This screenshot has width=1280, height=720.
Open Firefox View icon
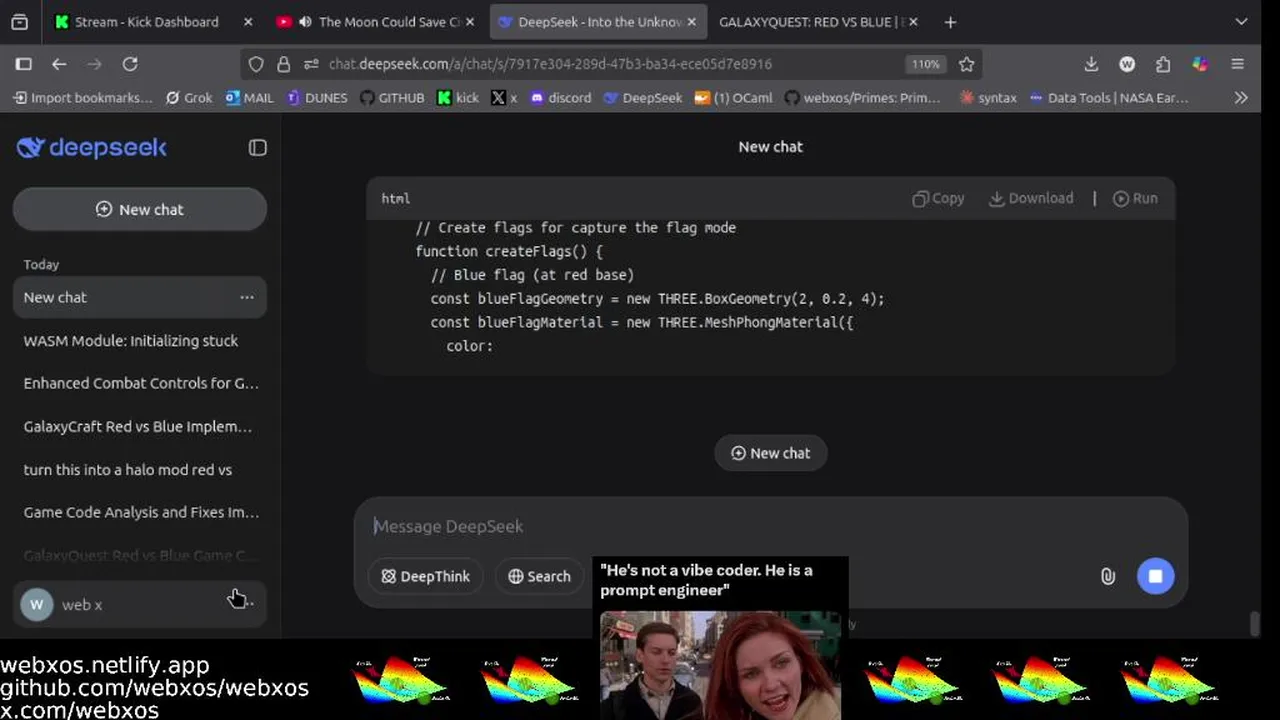point(19,21)
